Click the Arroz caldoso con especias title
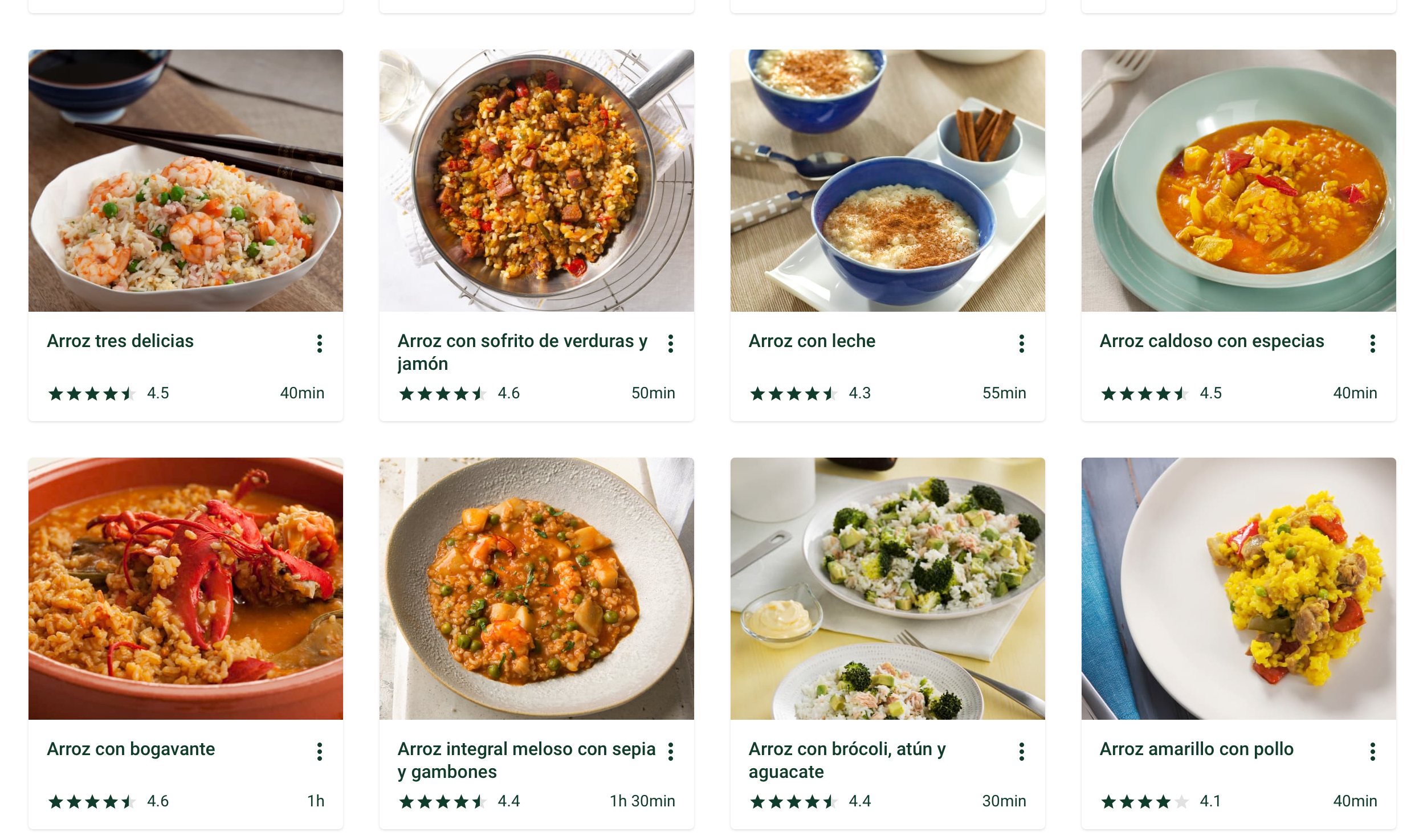 [1212, 341]
